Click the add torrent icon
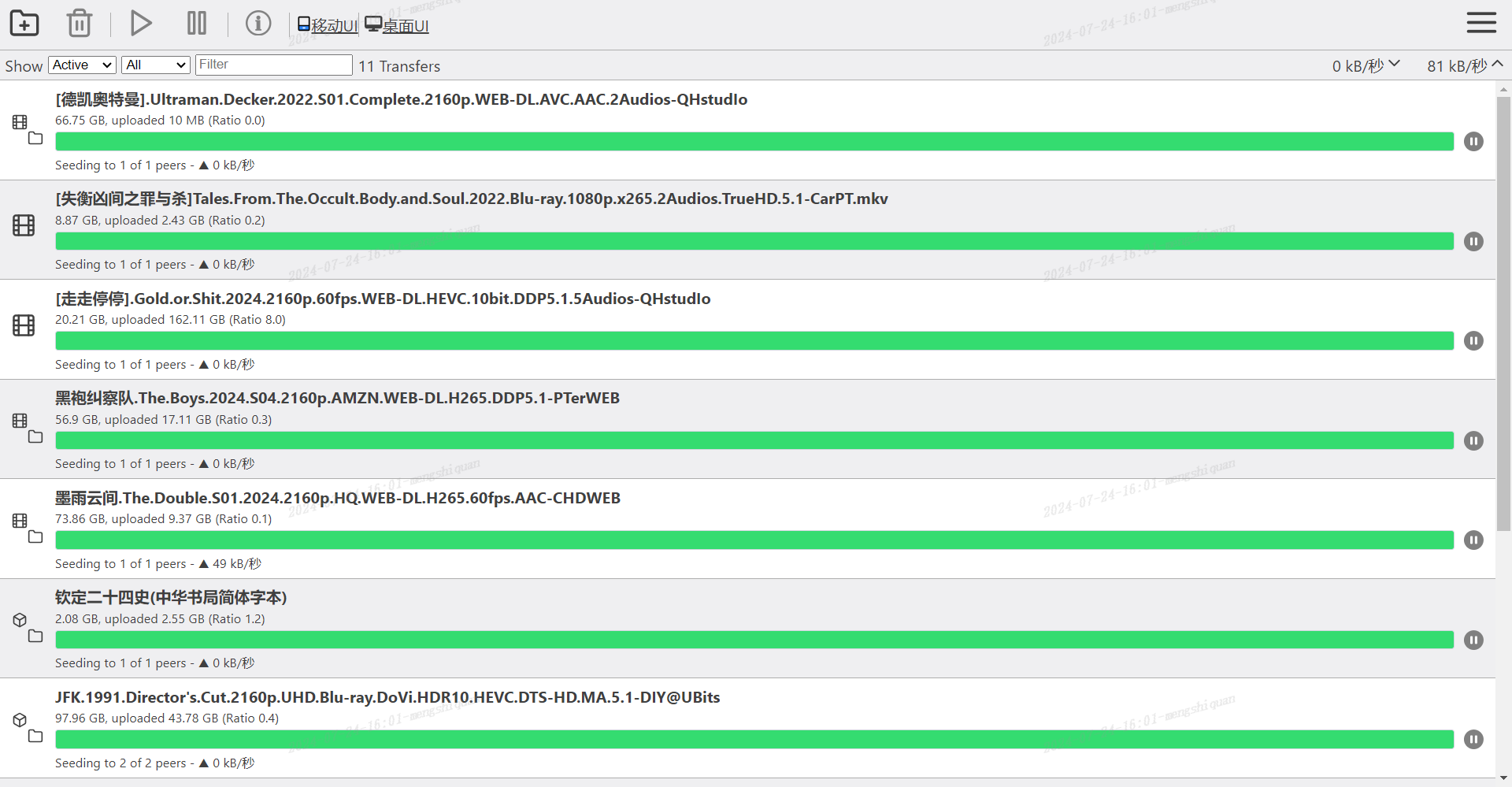1512x787 pixels. click(24, 24)
